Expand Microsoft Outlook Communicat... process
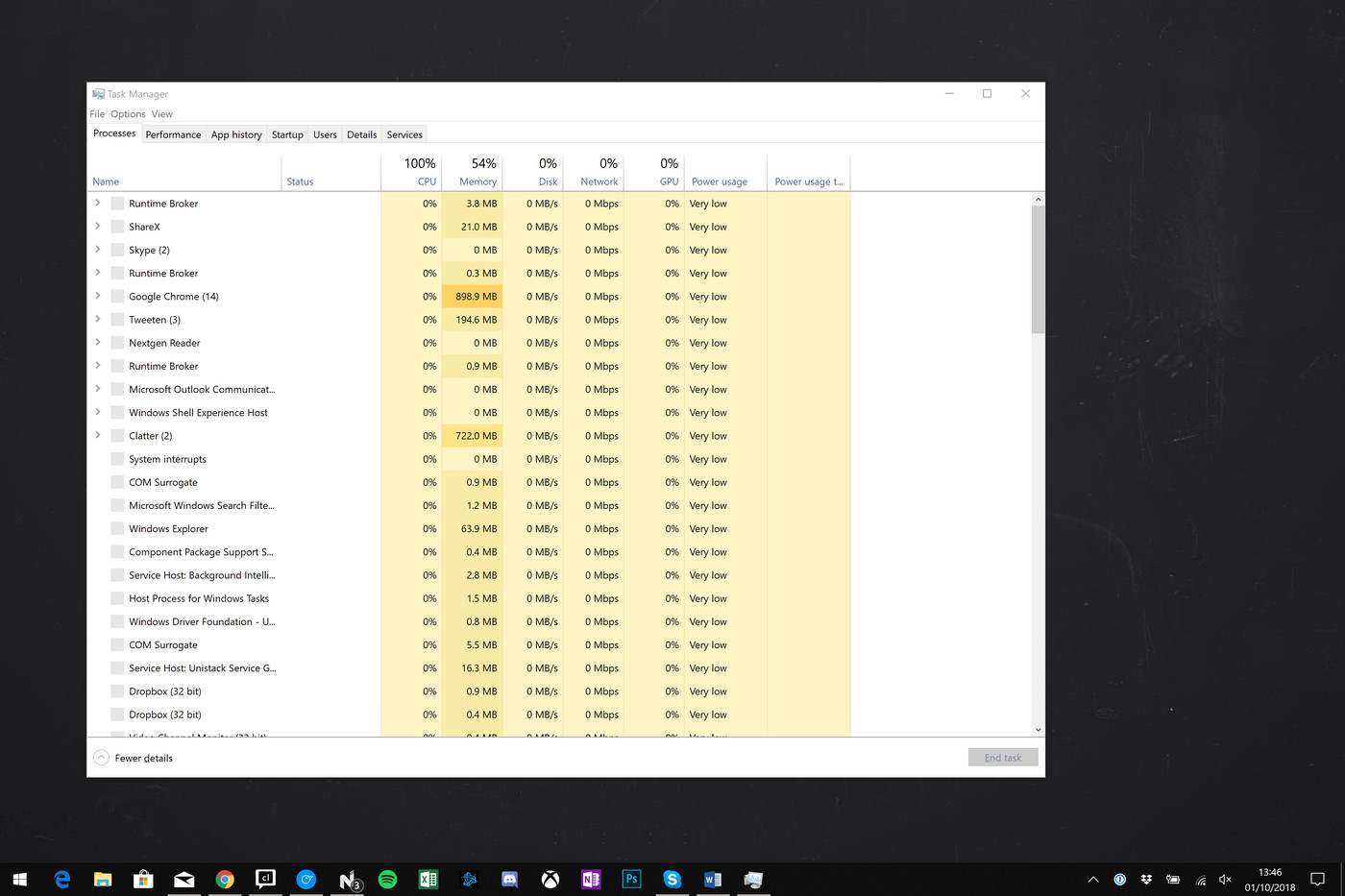 97,389
